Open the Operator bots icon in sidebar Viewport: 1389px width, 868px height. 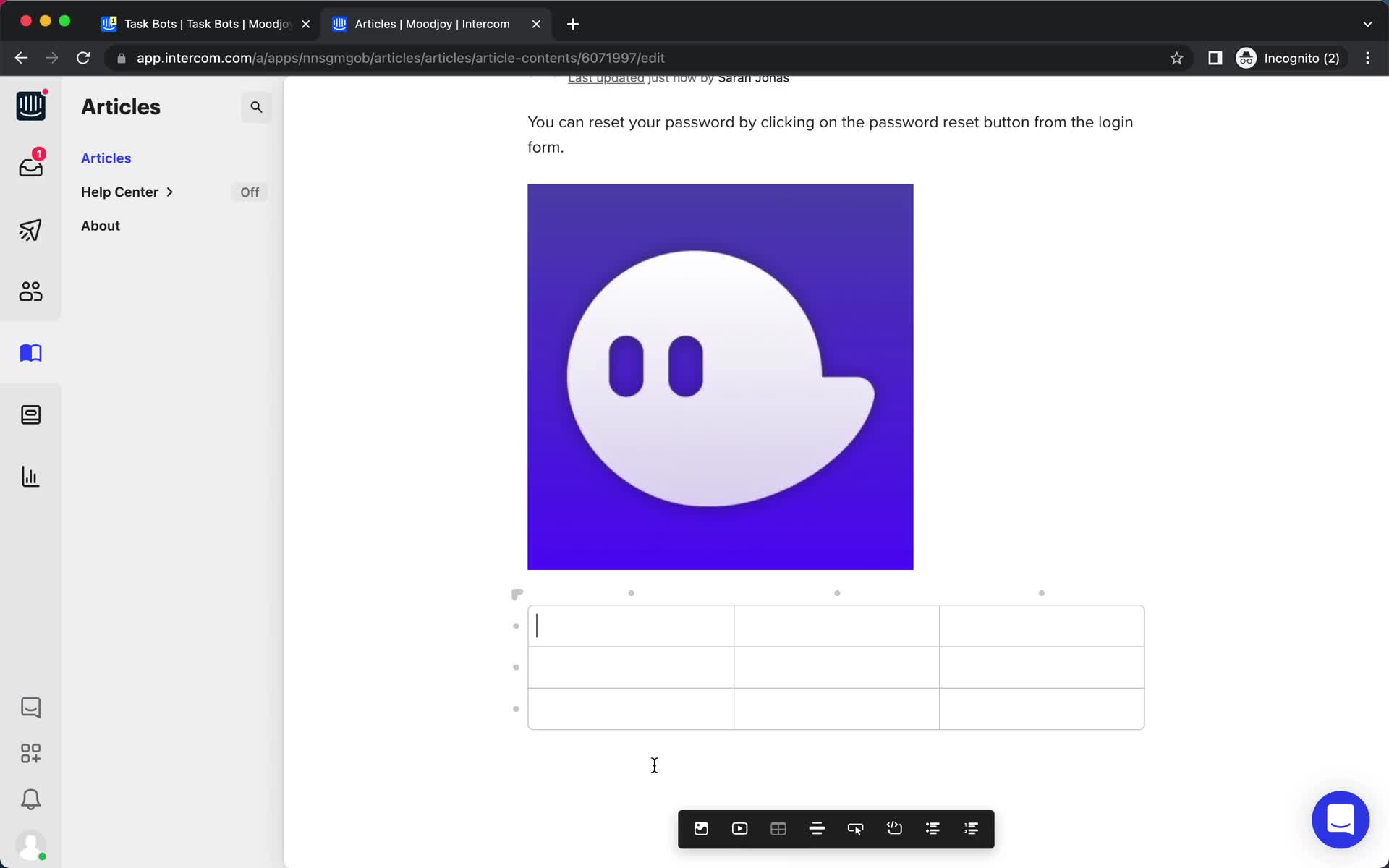(30, 414)
